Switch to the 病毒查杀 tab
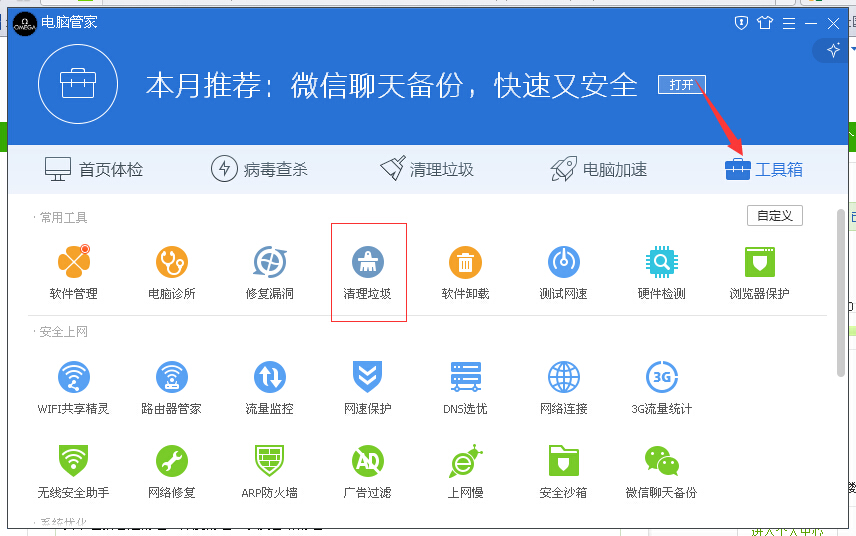856x536 pixels. tap(259, 169)
